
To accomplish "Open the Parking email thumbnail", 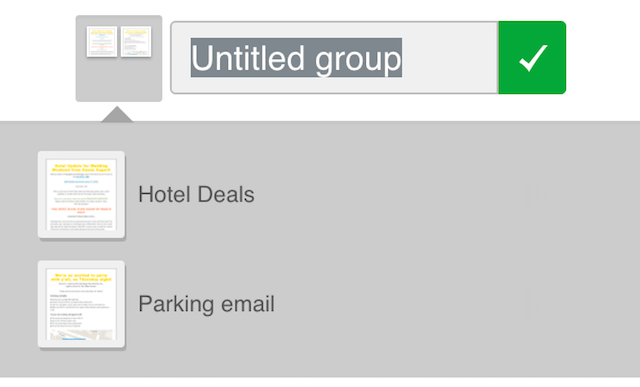I will [x=81, y=304].
